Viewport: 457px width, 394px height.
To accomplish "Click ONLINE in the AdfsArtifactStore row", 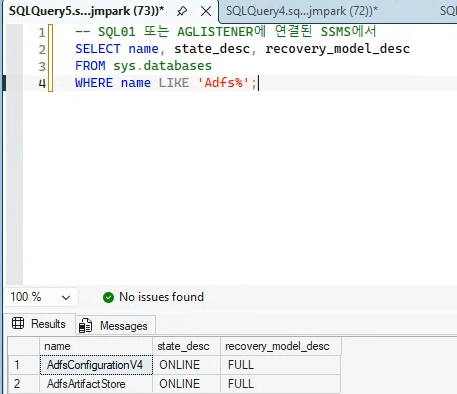I will pos(186,384).
